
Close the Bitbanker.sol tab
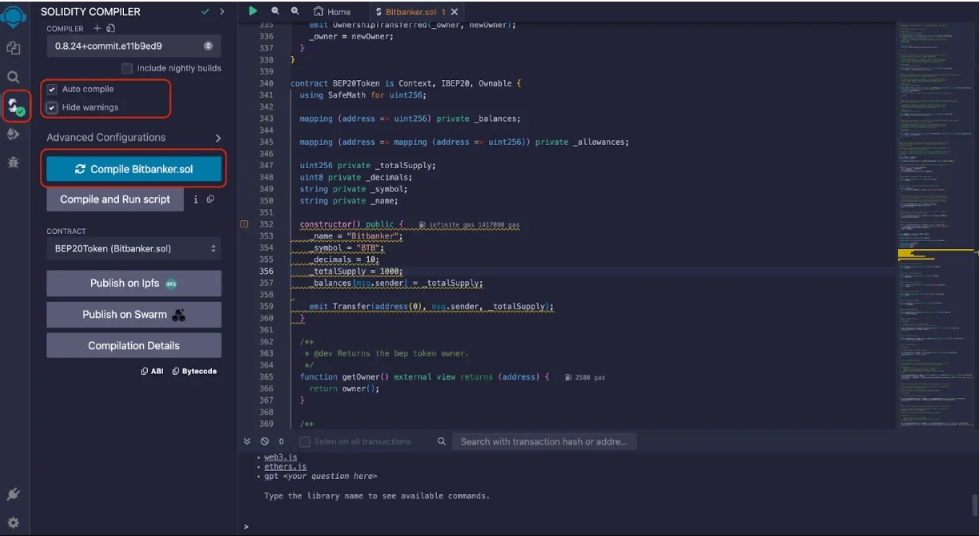455,12
